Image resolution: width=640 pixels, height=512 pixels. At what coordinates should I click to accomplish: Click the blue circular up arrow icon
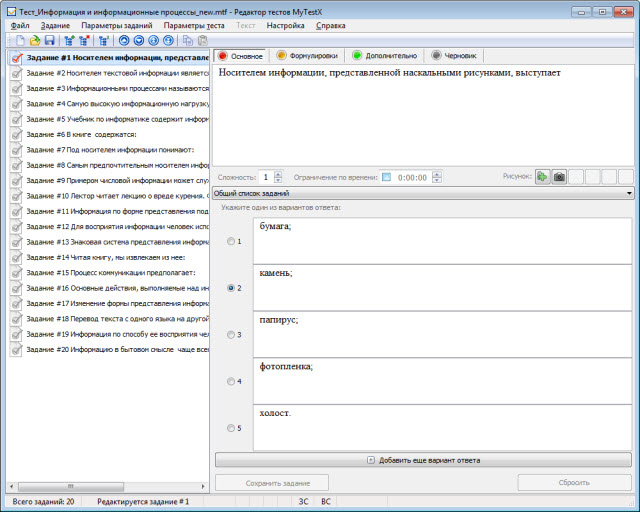124,41
